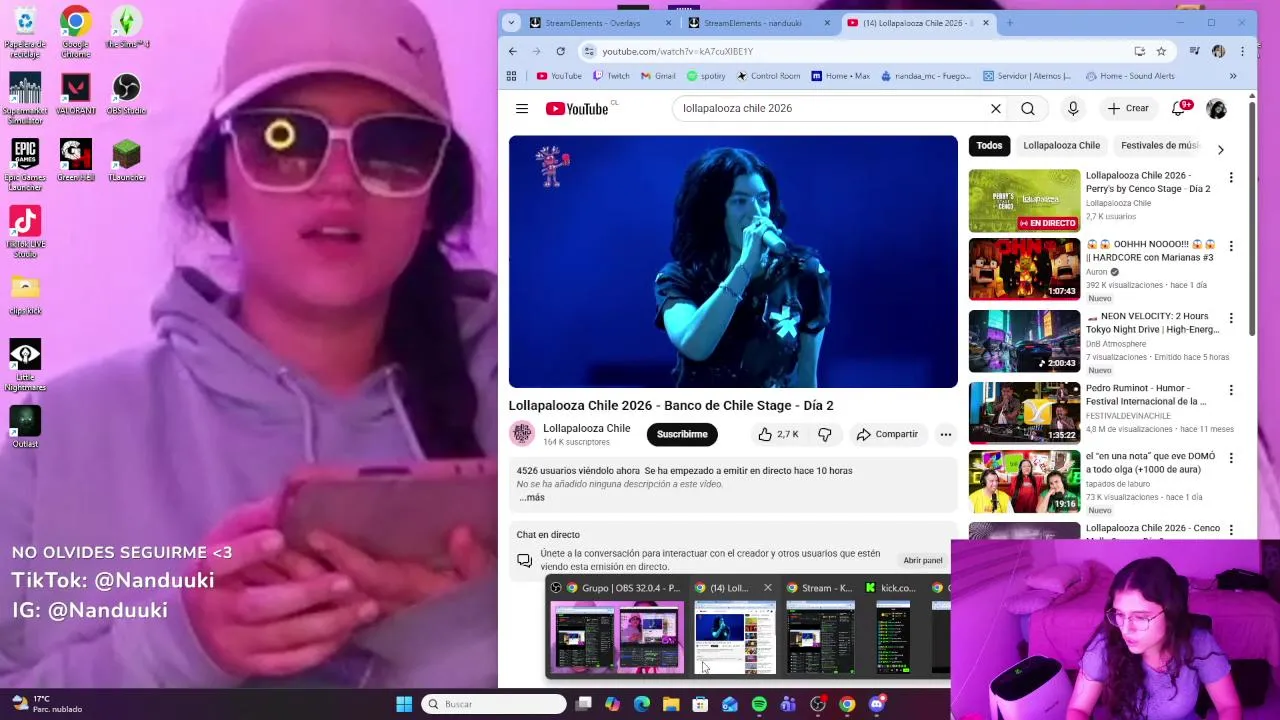1280x720 pixels.
Task: Open options for Perry's by Cenco Stage video
Action: (x=1231, y=177)
